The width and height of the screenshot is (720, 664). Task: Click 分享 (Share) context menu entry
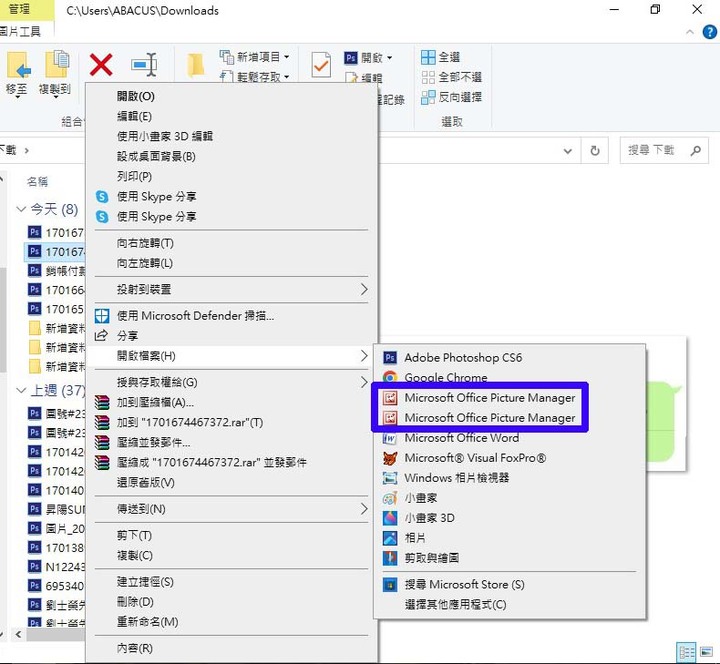pyautogui.click(x=231, y=336)
